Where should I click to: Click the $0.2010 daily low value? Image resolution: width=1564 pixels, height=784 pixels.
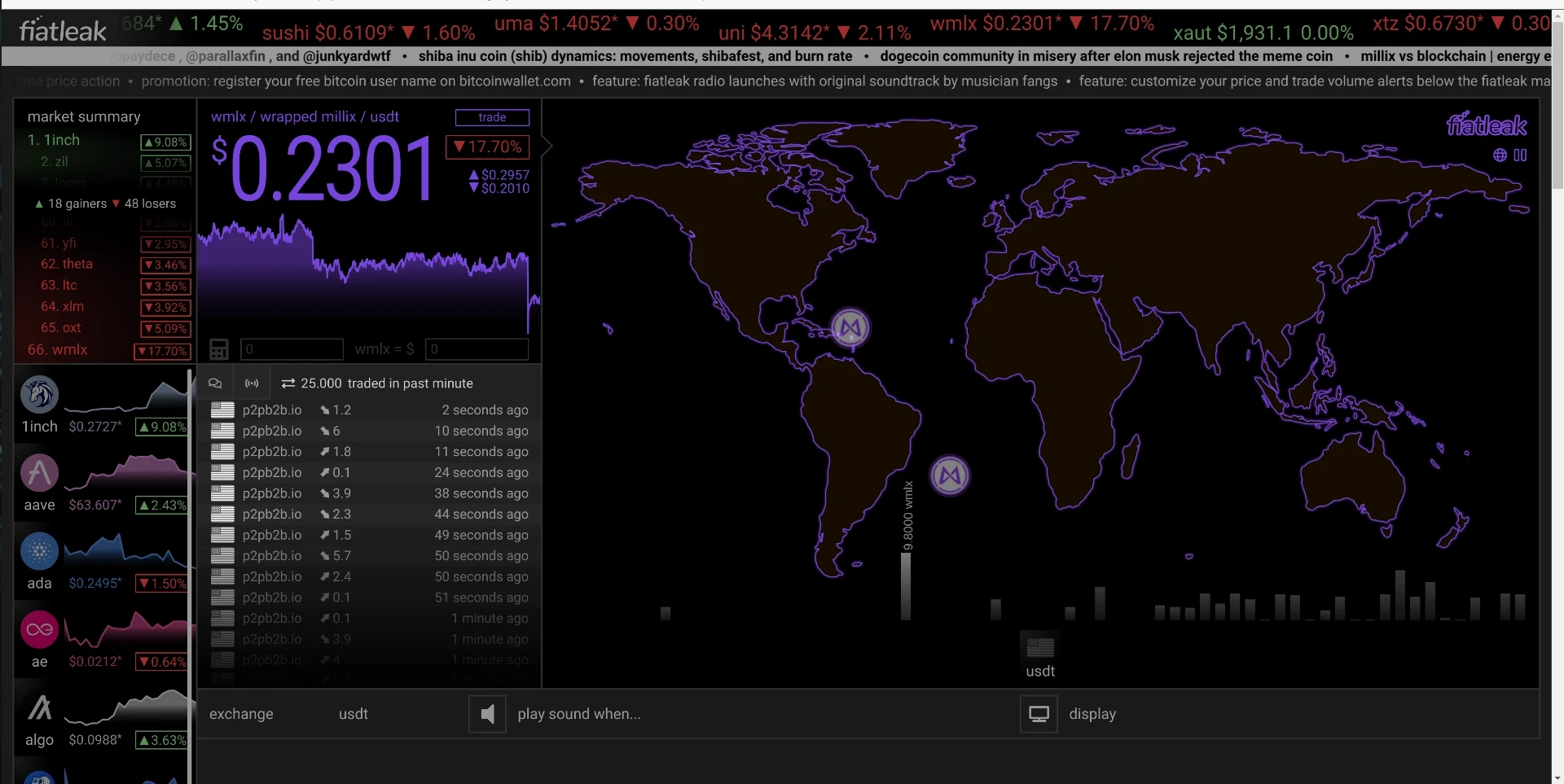[x=505, y=189]
